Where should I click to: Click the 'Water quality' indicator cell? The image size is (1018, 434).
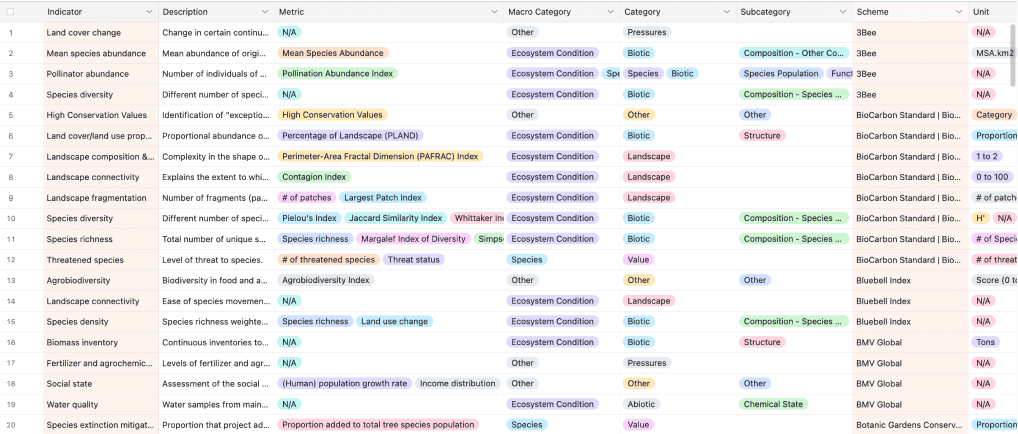(101, 404)
